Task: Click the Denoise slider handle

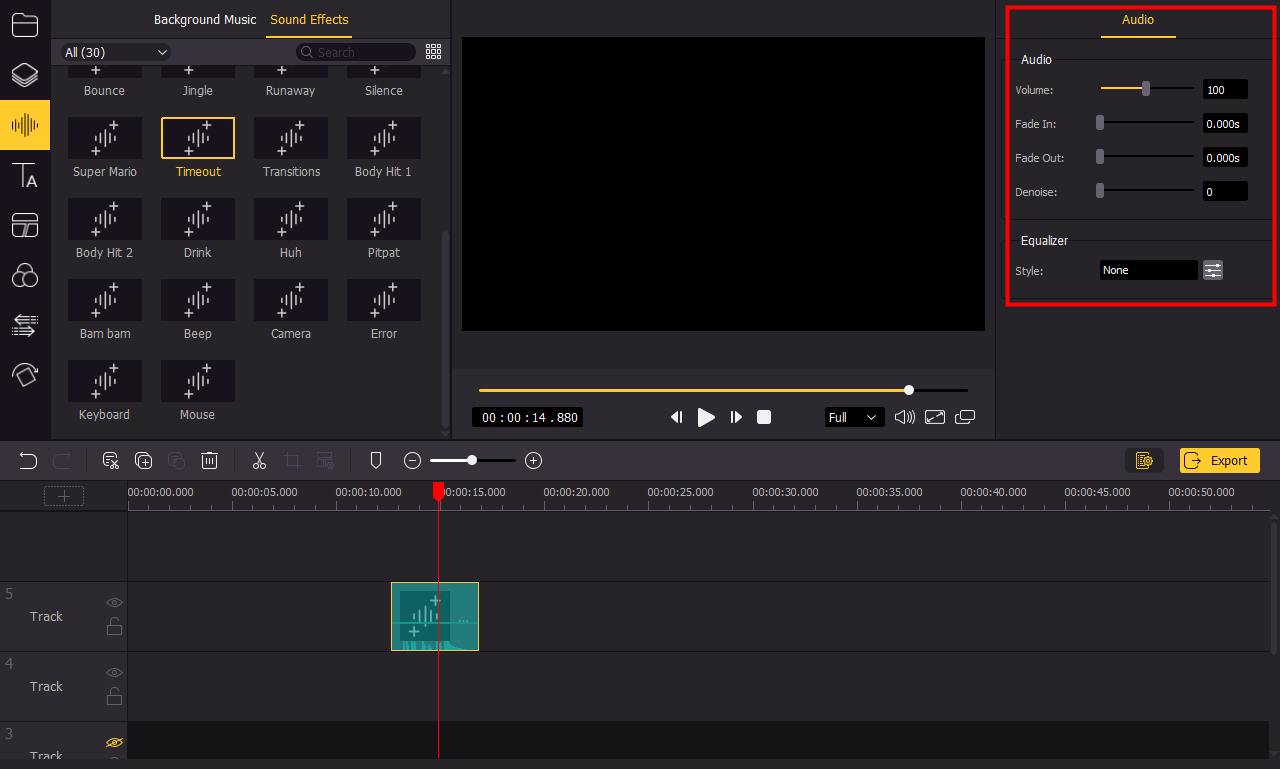Action: tap(1100, 190)
